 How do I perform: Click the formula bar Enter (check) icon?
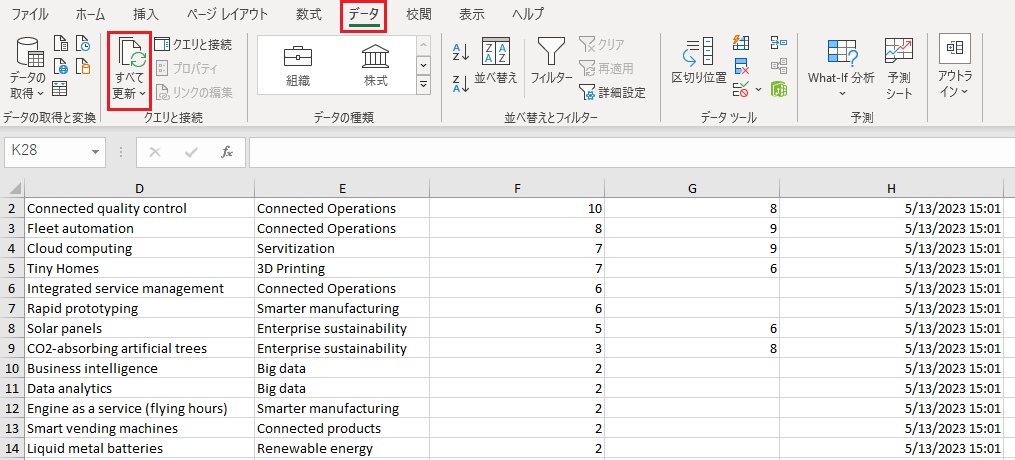point(191,152)
